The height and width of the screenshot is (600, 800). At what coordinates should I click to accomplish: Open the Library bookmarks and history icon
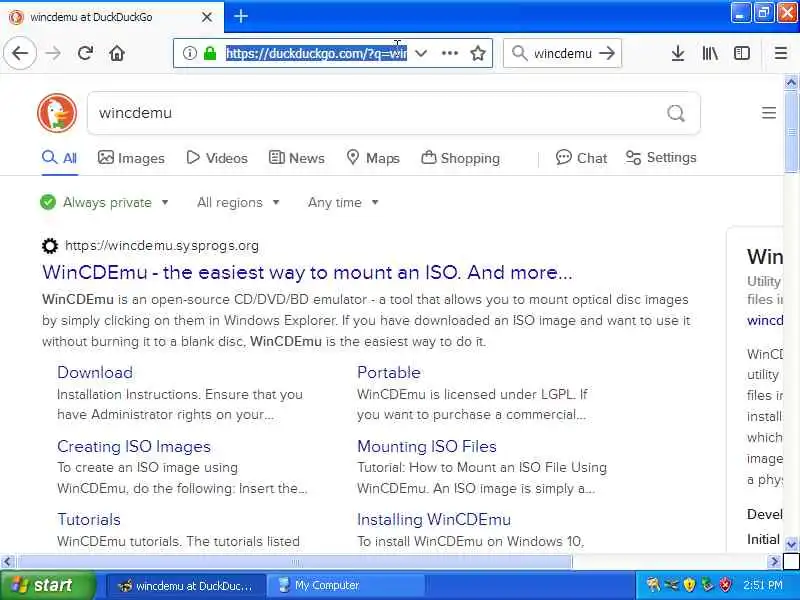[710, 53]
